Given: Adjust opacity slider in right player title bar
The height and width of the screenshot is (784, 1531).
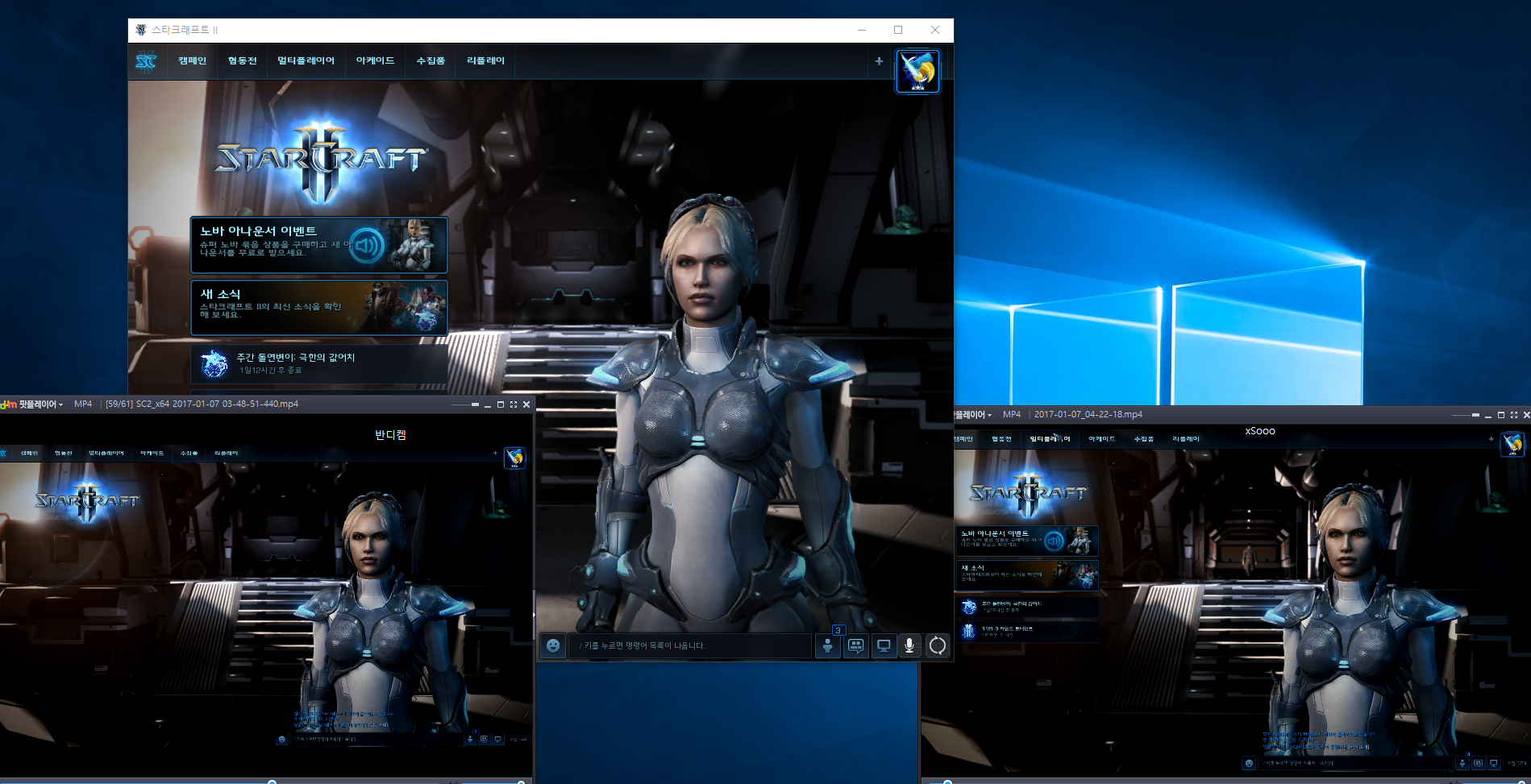Looking at the screenshot, I should [1466, 415].
